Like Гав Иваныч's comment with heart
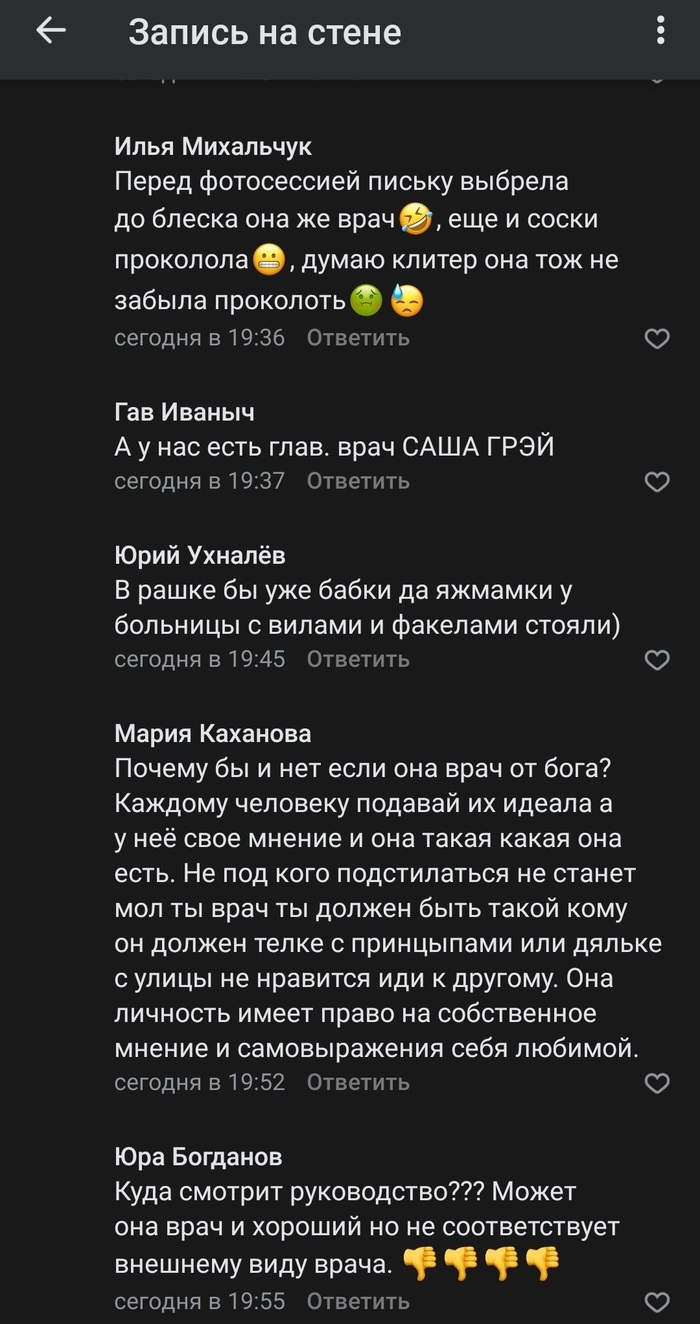Image resolution: width=700 pixels, height=1324 pixels. pyautogui.click(x=656, y=482)
